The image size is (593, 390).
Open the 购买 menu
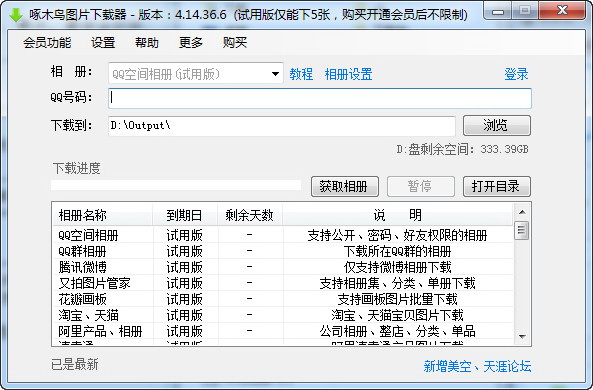tap(235, 42)
